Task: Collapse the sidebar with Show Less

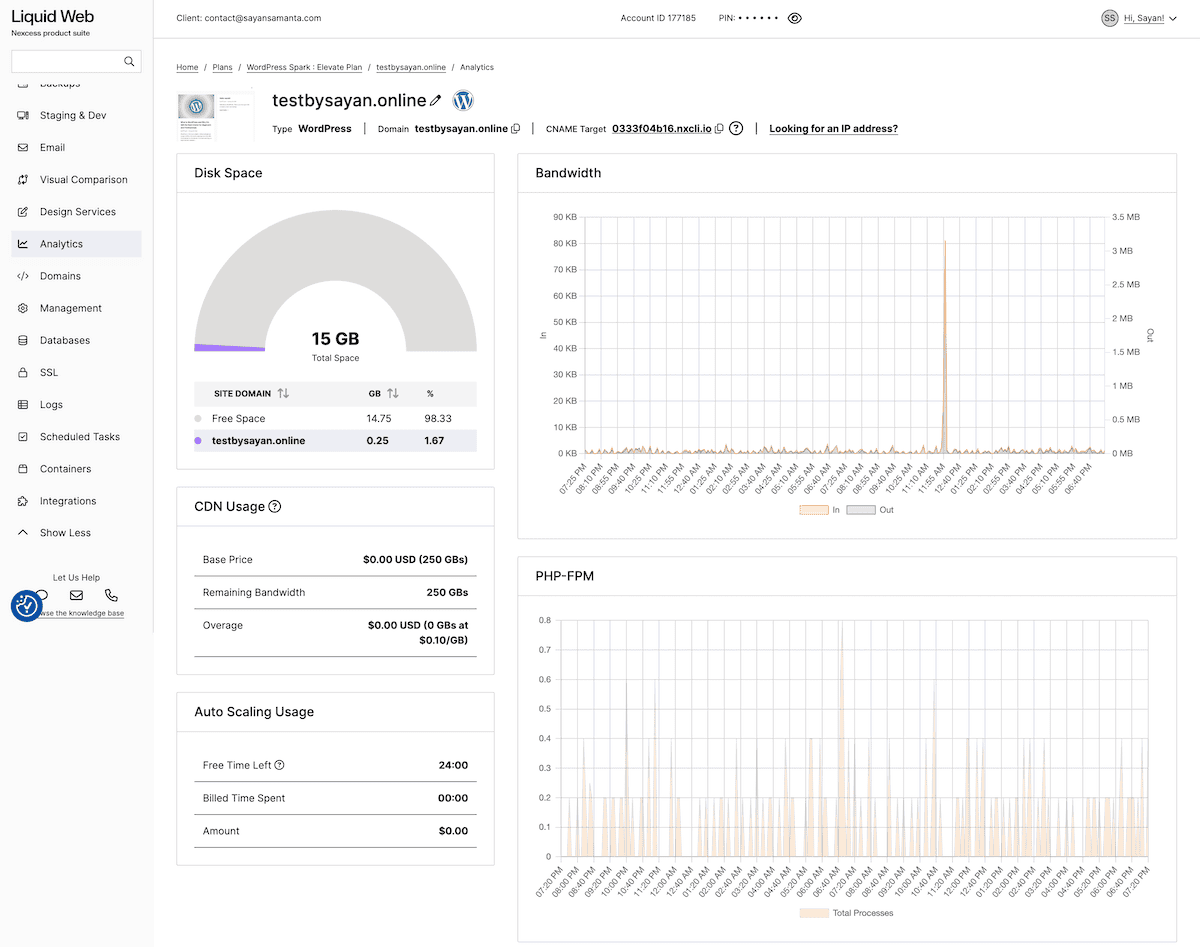Action: pos(65,533)
